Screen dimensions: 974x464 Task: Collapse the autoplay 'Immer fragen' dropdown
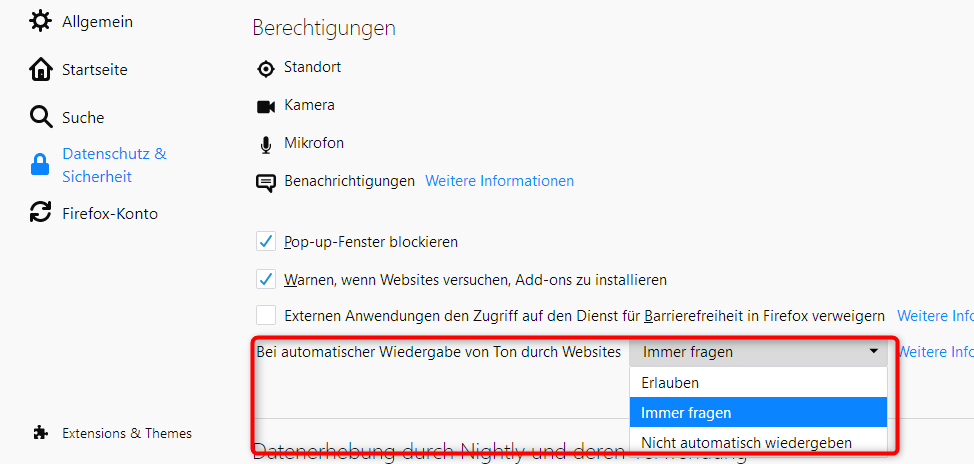click(x=758, y=352)
